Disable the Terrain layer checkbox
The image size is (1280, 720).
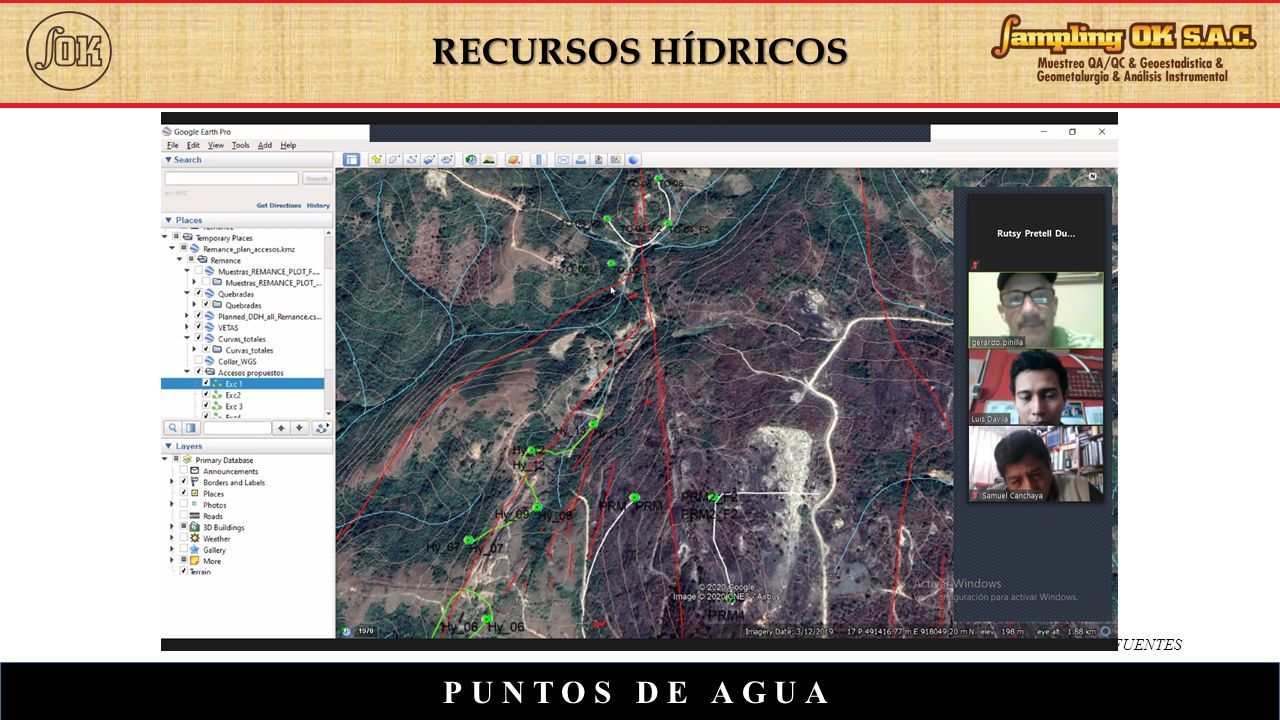(x=184, y=571)
